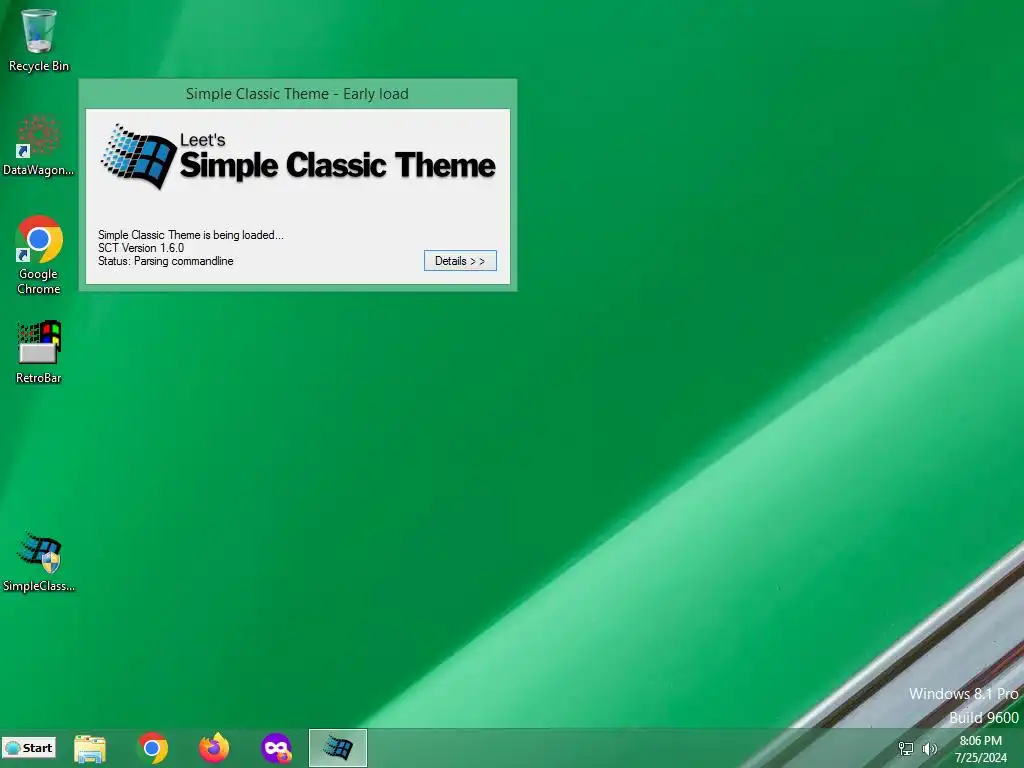
Task: Open the purple mask browser taskbar icon
Action: pos(276,748)
